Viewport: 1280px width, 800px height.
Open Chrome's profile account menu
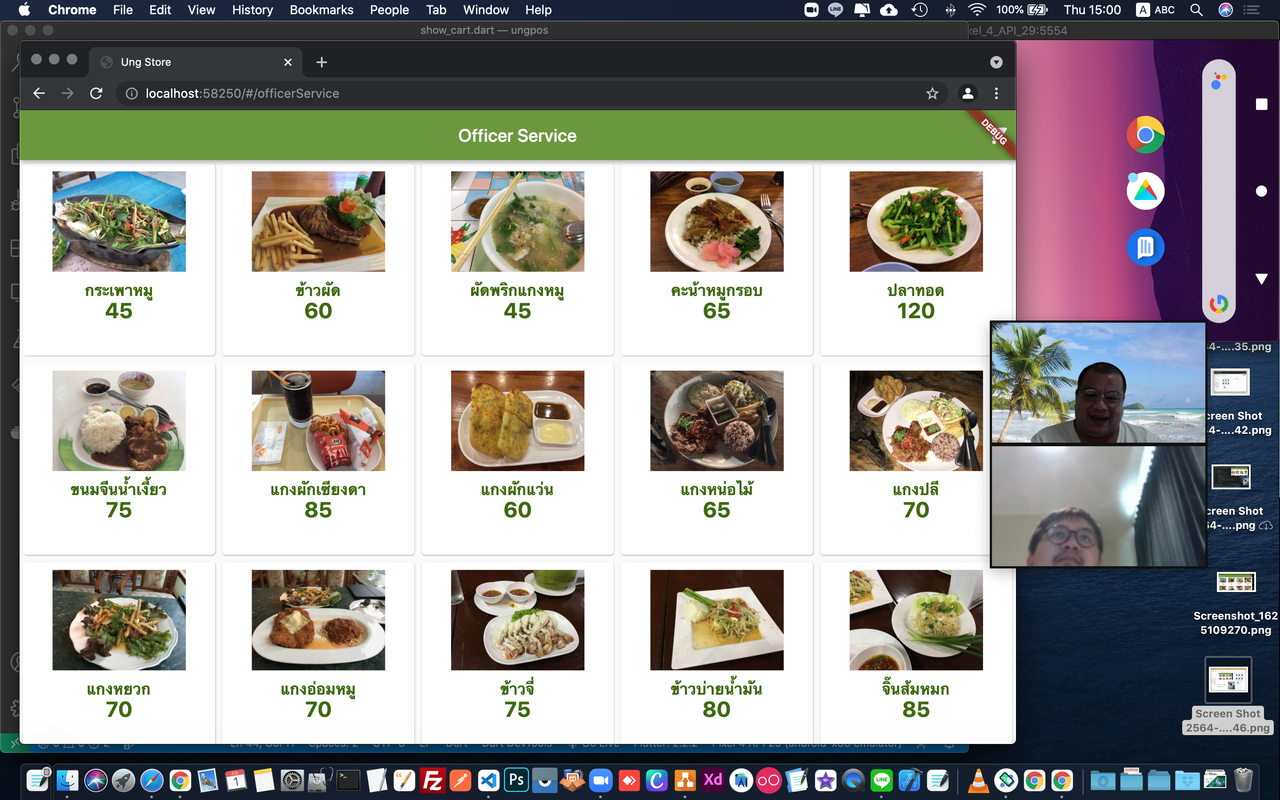click(x=967, y=93)
